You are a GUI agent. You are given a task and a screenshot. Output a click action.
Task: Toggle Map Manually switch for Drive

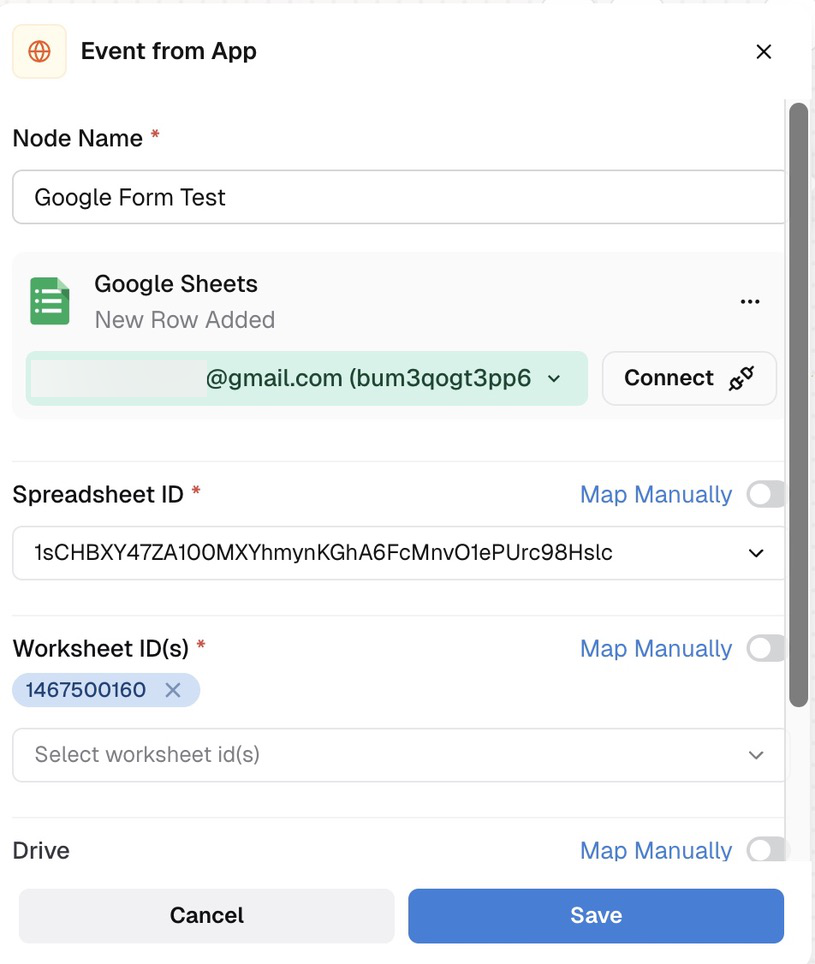click(765, 851)
